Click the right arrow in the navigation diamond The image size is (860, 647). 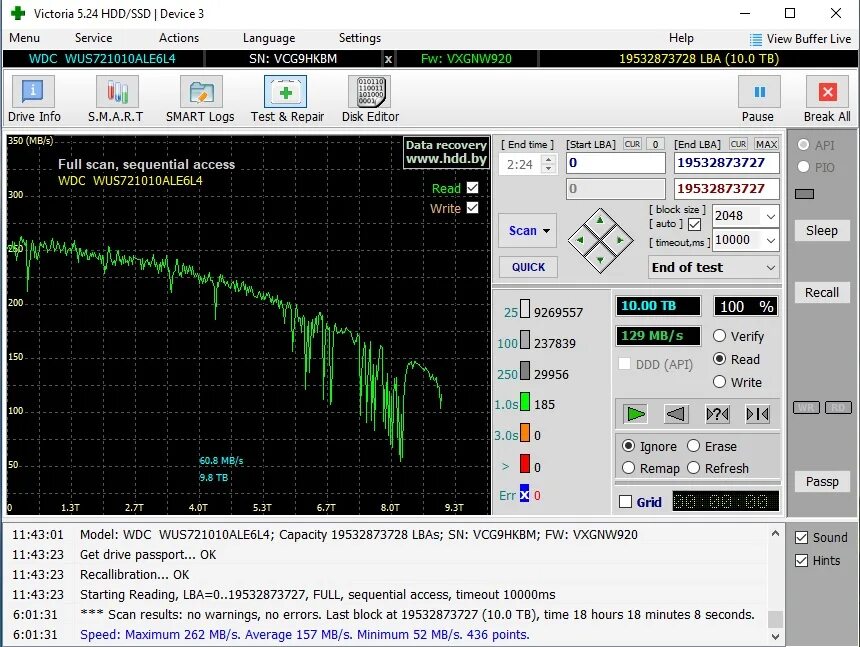point(620,240)
